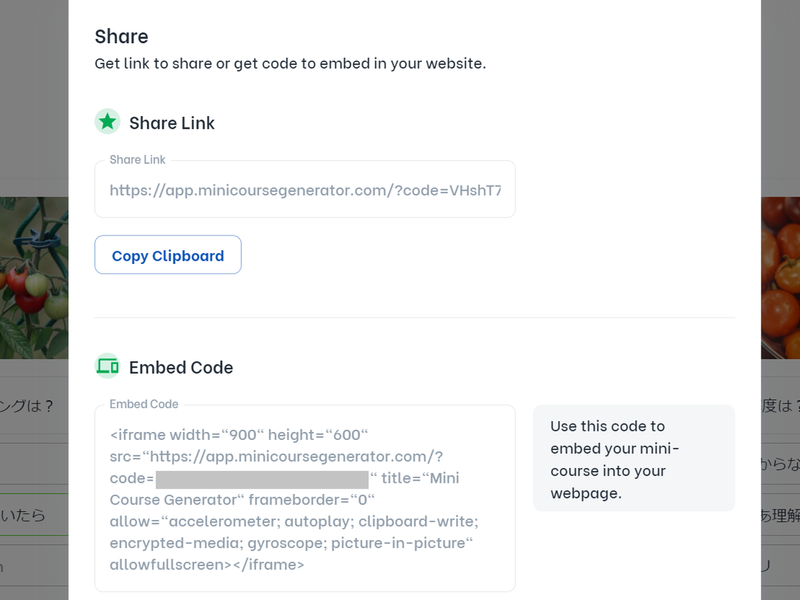Click the Share Link URL input field

(x=305, y=190)
